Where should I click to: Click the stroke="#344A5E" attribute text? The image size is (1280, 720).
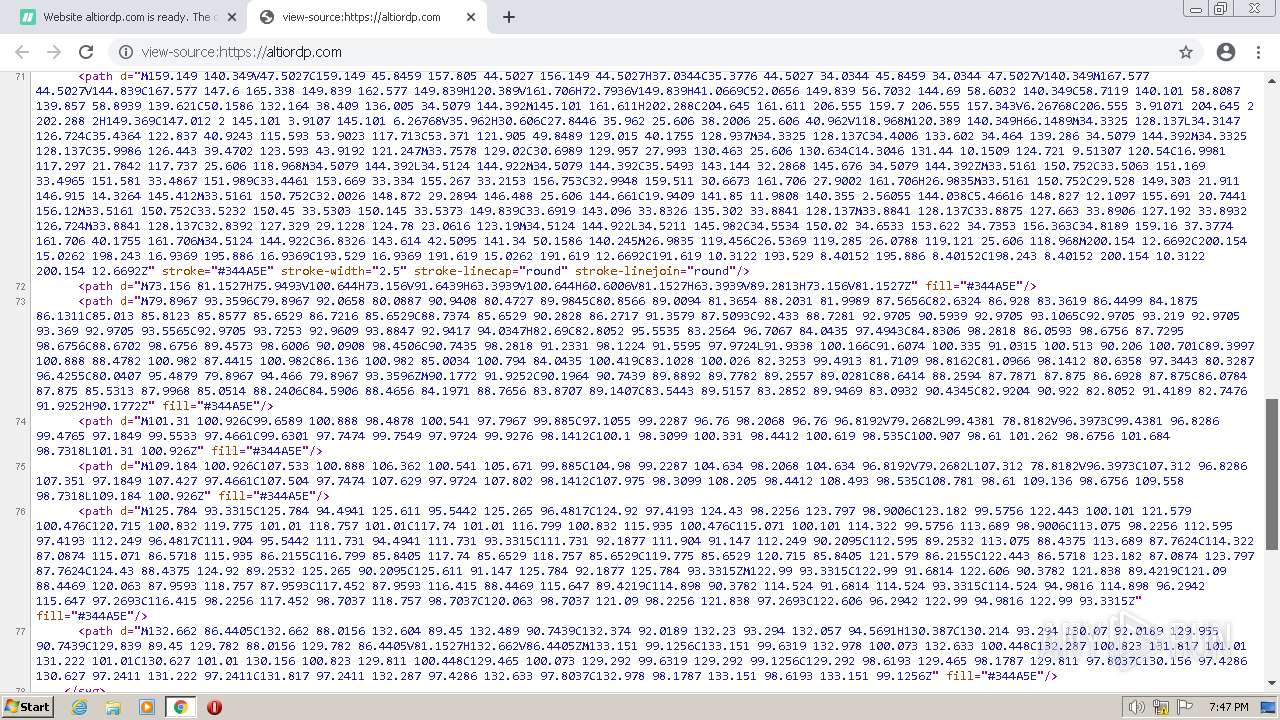coord(218,271)
